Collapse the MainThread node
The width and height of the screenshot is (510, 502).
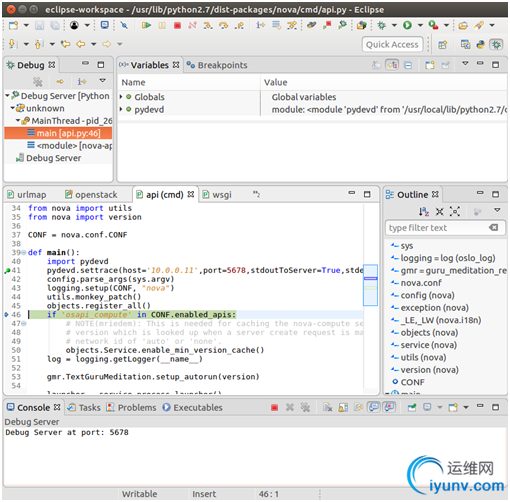coord(18,120)
